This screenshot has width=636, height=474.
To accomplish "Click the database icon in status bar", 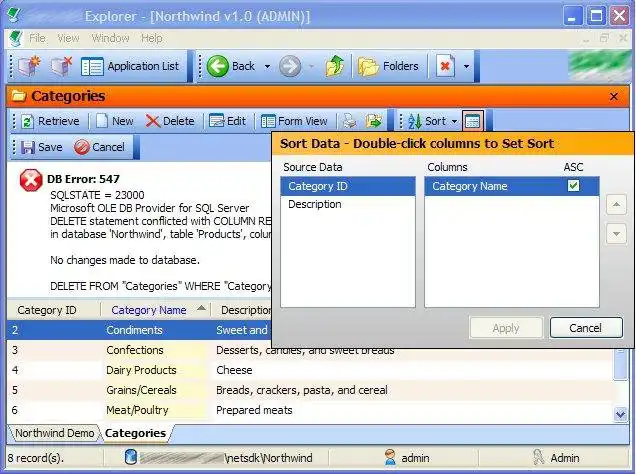I will coord(131,458).
